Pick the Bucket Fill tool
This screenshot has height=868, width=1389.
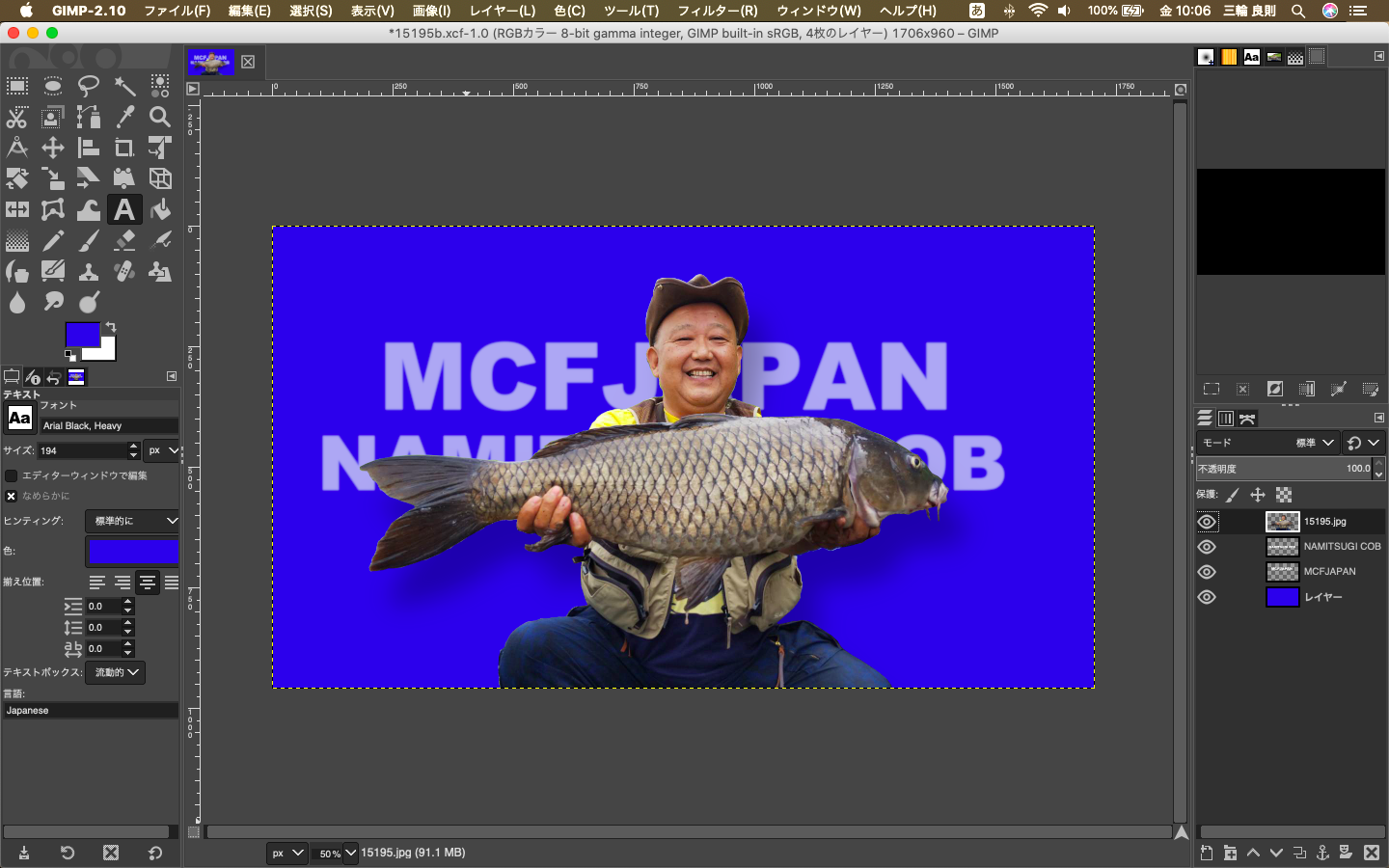click(160, 209)
